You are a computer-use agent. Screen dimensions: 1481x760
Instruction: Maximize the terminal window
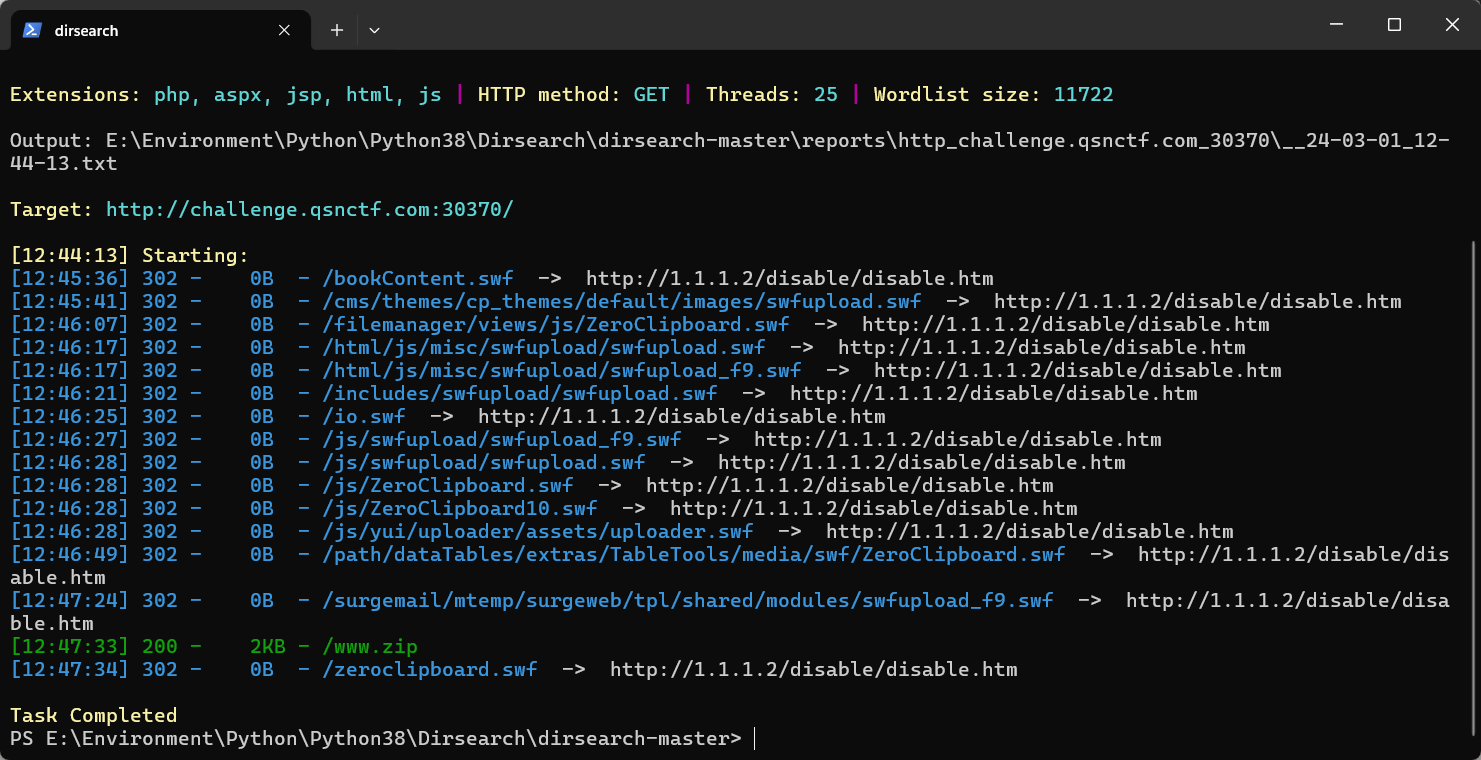(1394, 25)
